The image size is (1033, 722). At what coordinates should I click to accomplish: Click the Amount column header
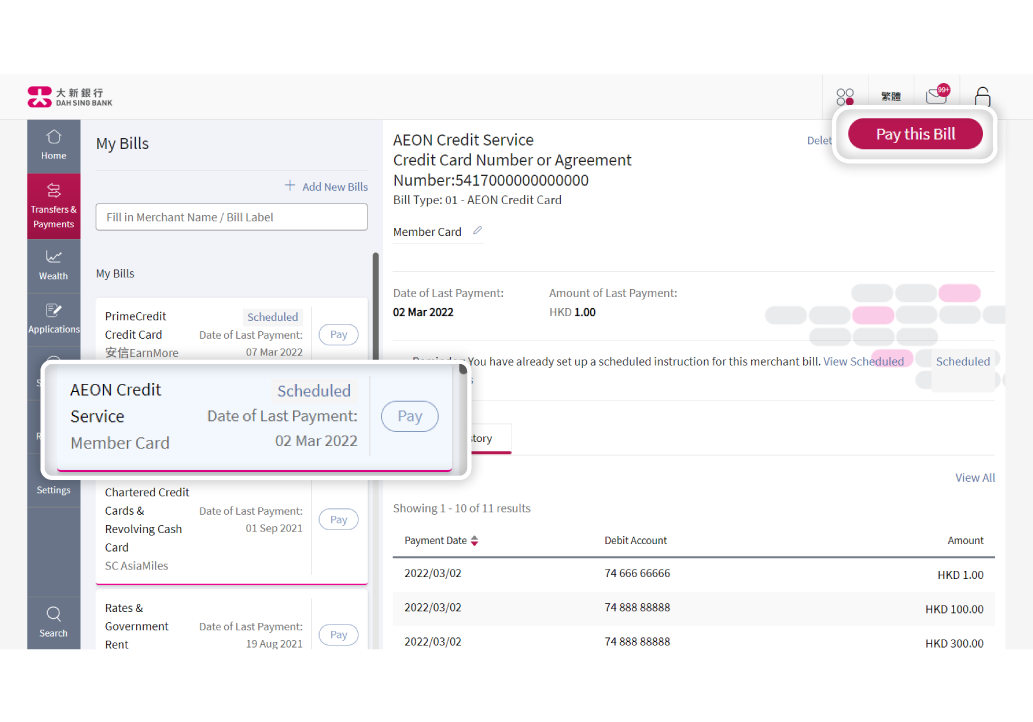(965, 540)
